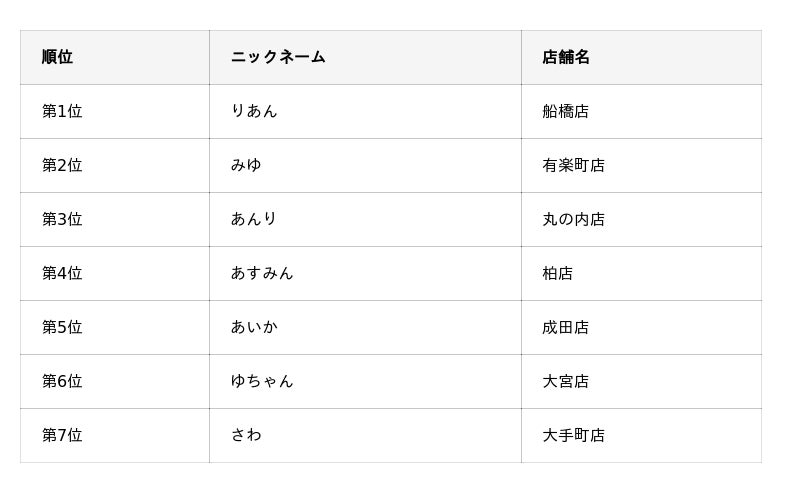Select the 大手町店 store cell
This screenshot has width=800, height=493.
(x=574, y=436)
